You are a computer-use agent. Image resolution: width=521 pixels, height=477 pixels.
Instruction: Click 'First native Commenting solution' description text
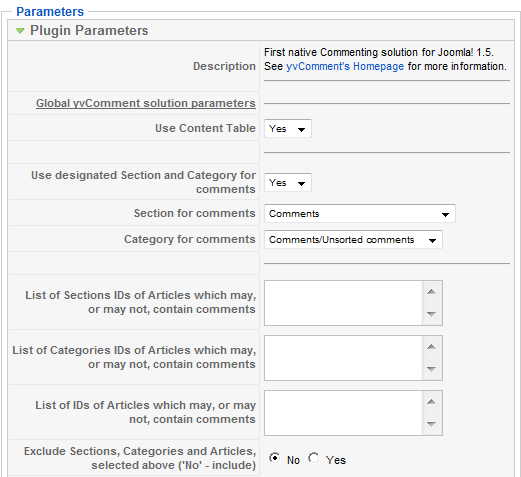[x=379, y=52]
